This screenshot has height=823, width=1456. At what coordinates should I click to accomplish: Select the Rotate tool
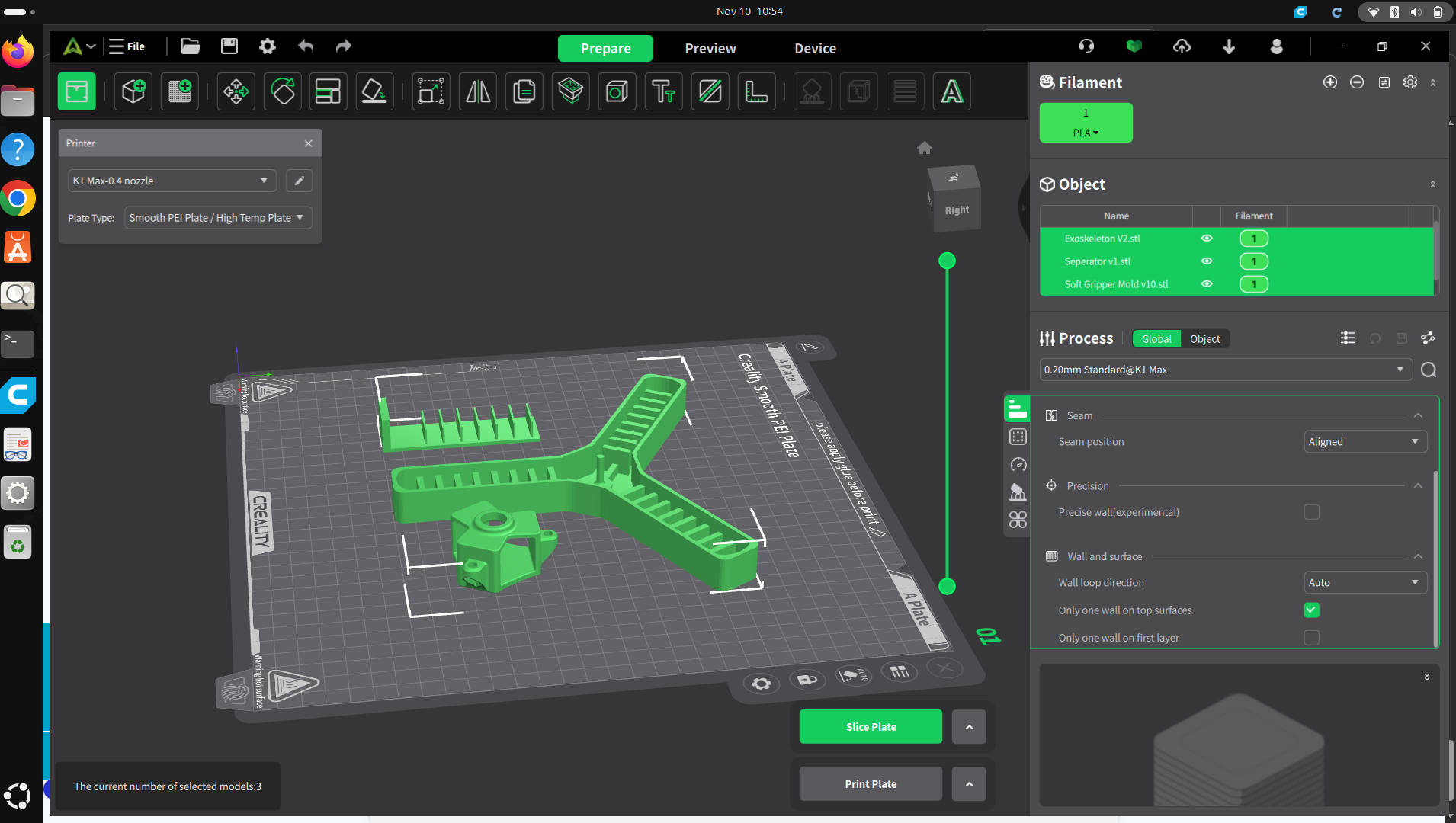(x=282, y=92)
